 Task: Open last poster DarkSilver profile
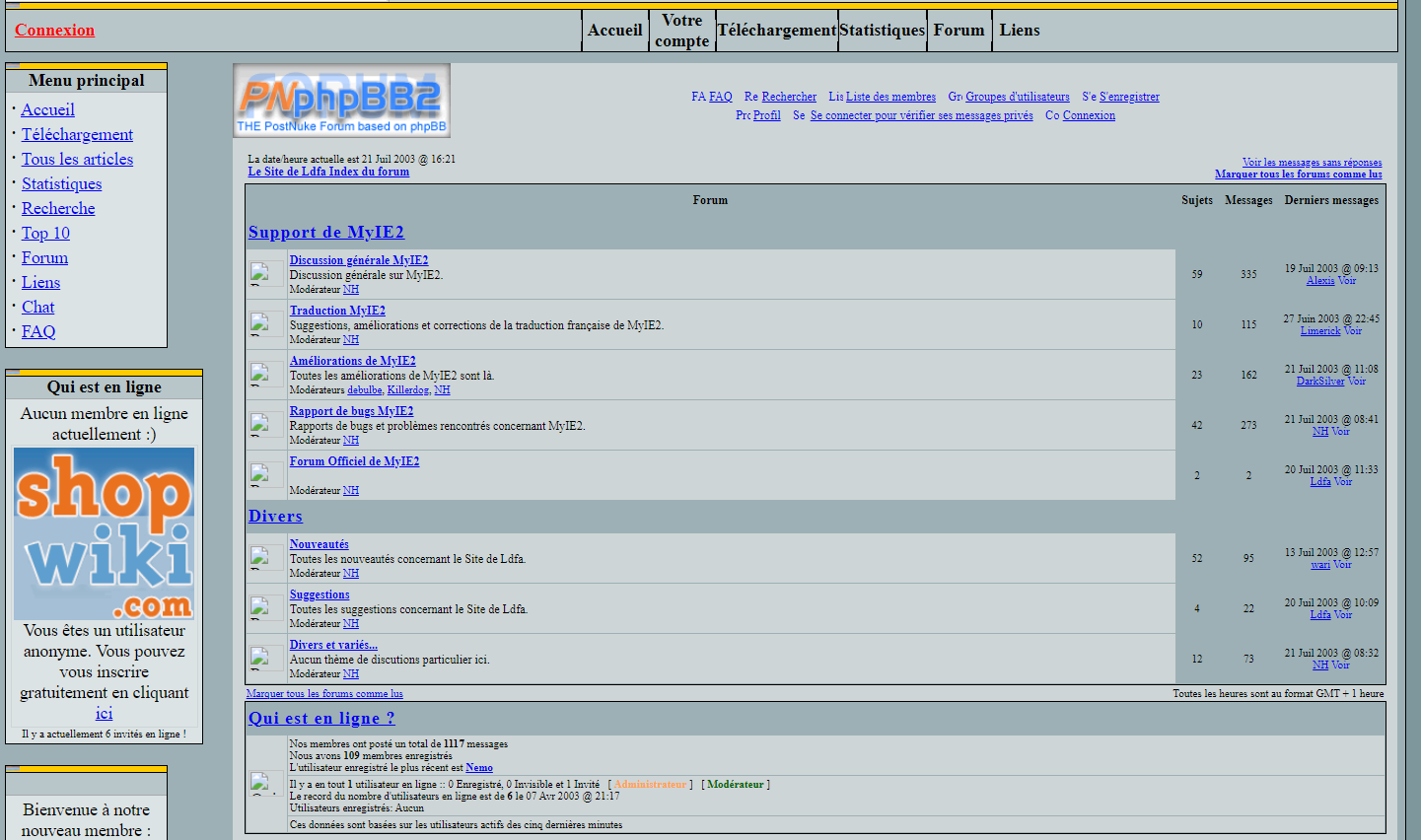click(x=1320, y=382)
